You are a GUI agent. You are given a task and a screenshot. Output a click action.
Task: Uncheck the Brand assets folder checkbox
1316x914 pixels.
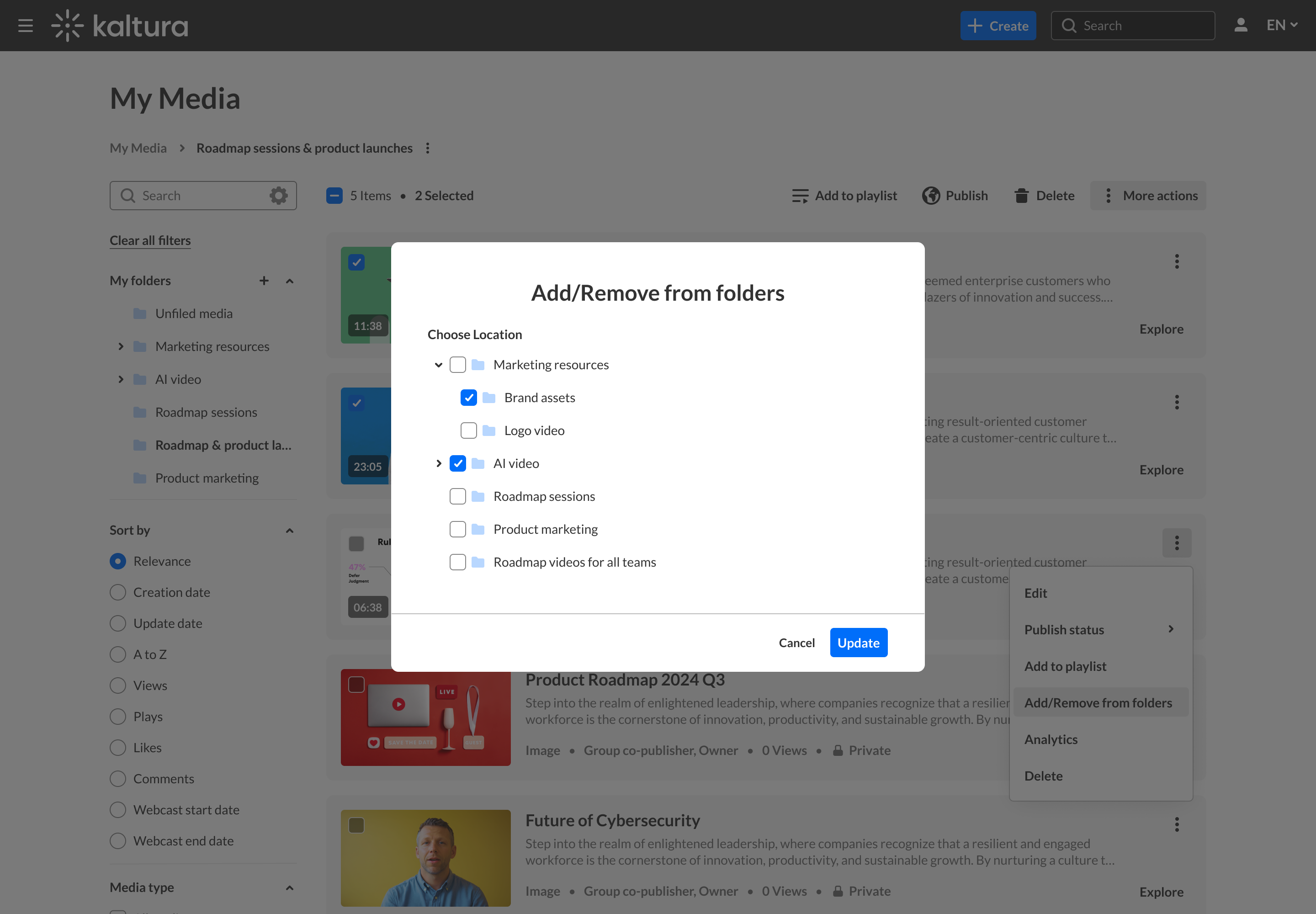coord(468,398)
